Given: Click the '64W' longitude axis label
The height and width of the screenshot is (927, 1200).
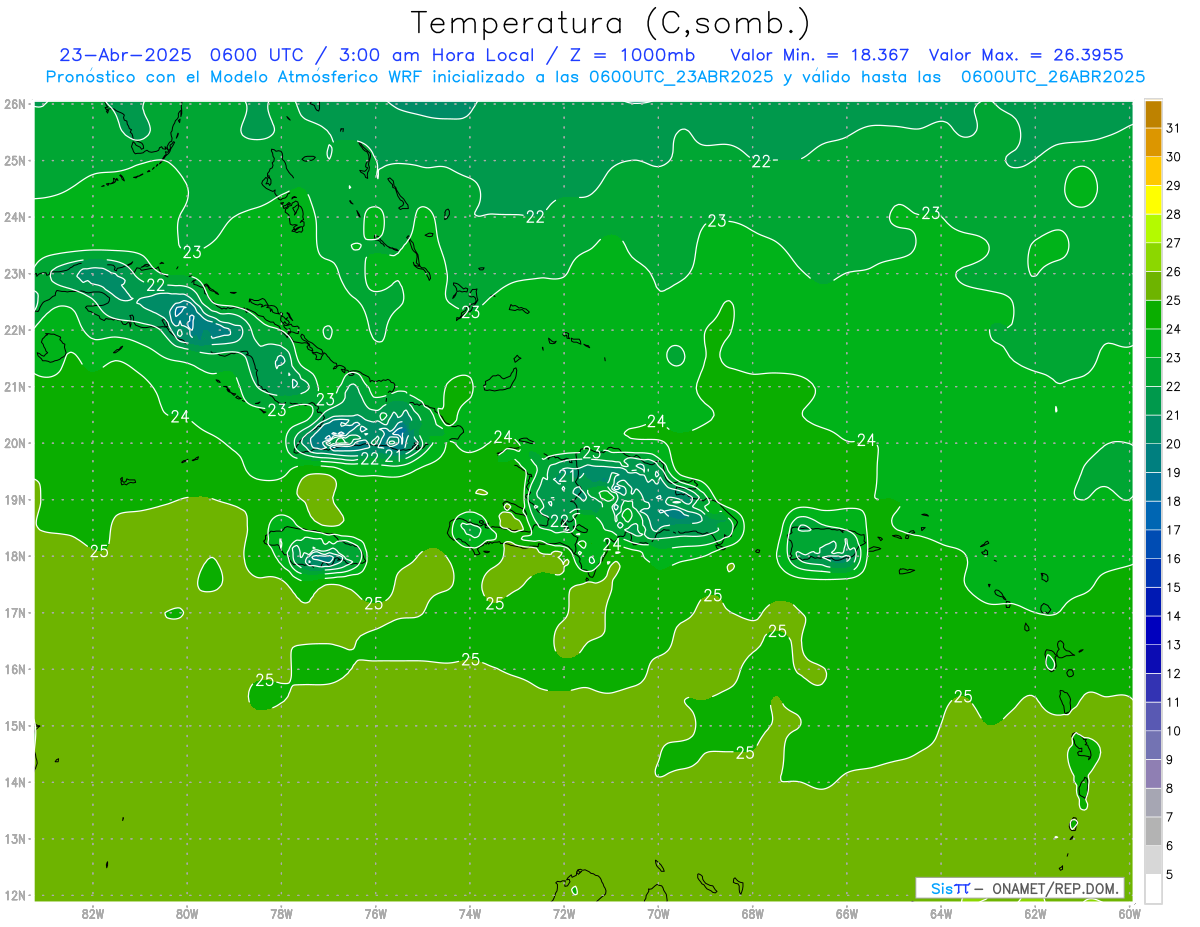Looking at the screenshot, I should pyautogui.click(x=941, y=913).
